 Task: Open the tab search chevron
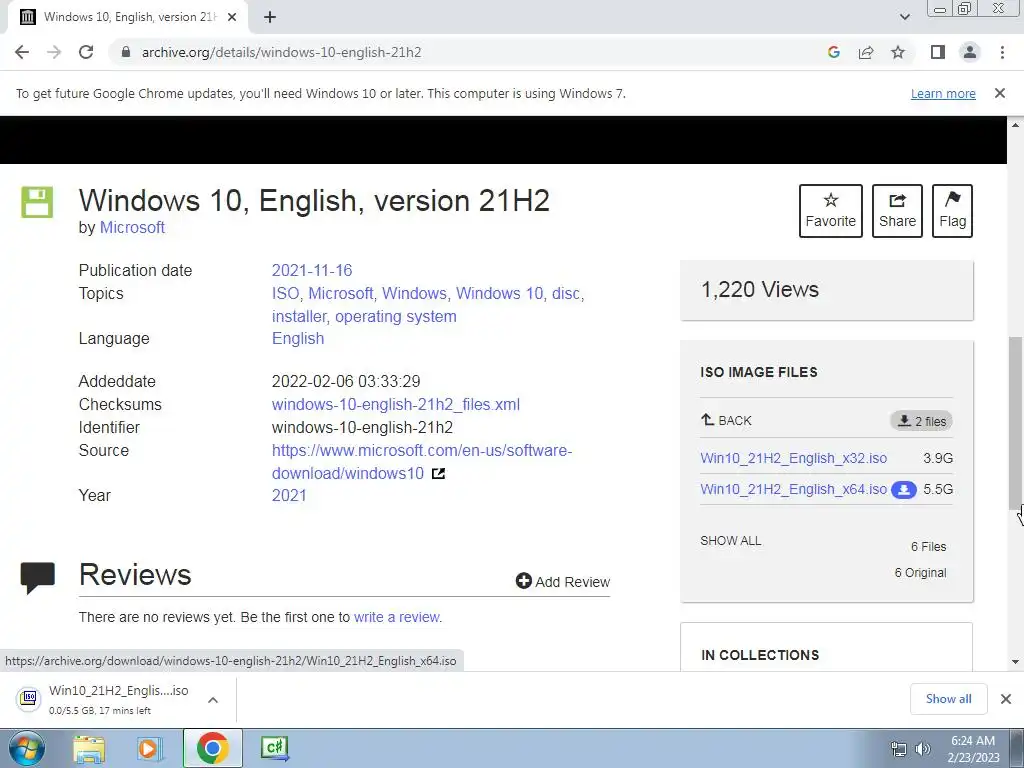pyautogui.click(x=904, y=17)
